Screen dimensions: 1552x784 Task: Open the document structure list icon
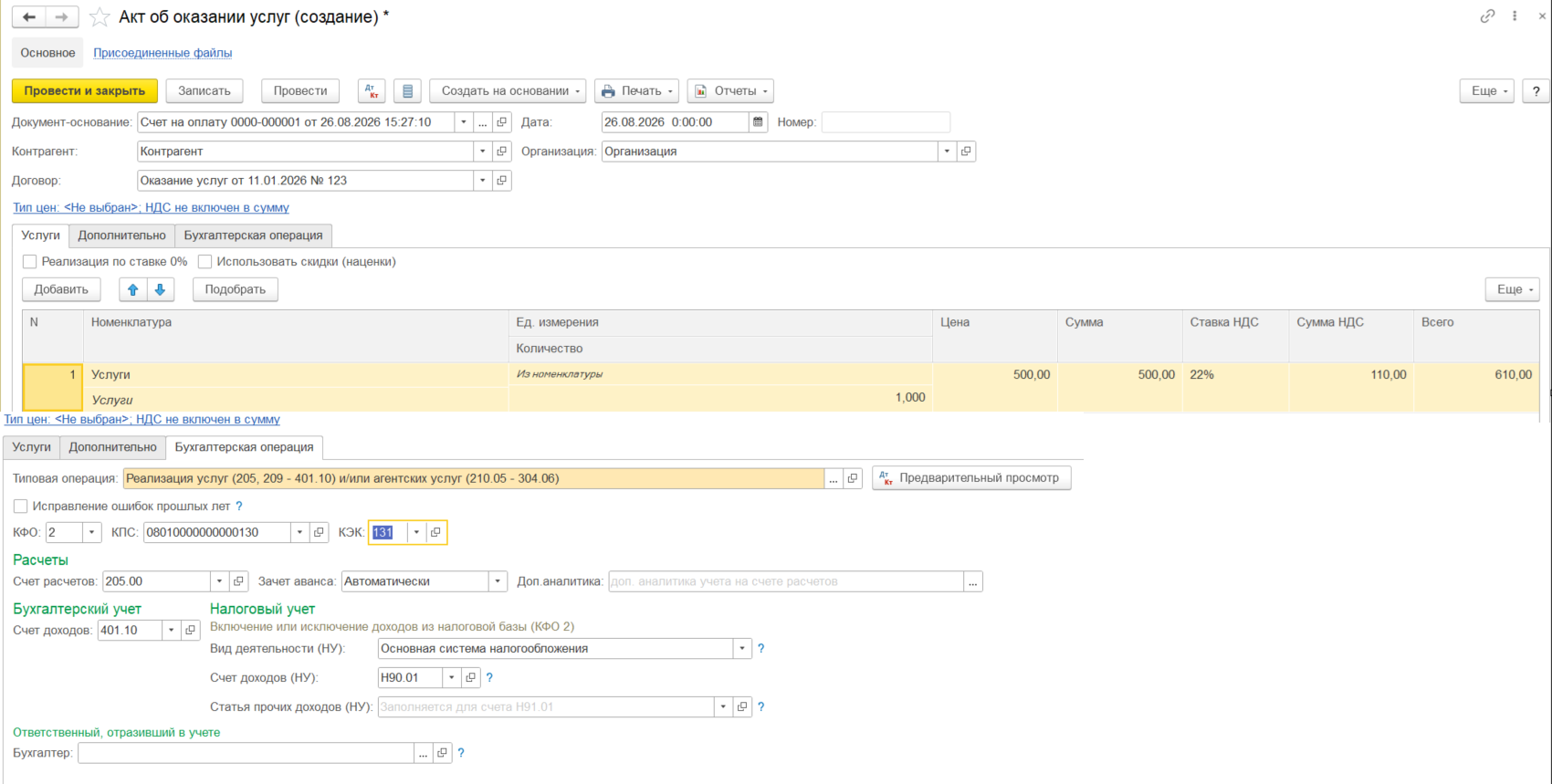tap(408, 91)
